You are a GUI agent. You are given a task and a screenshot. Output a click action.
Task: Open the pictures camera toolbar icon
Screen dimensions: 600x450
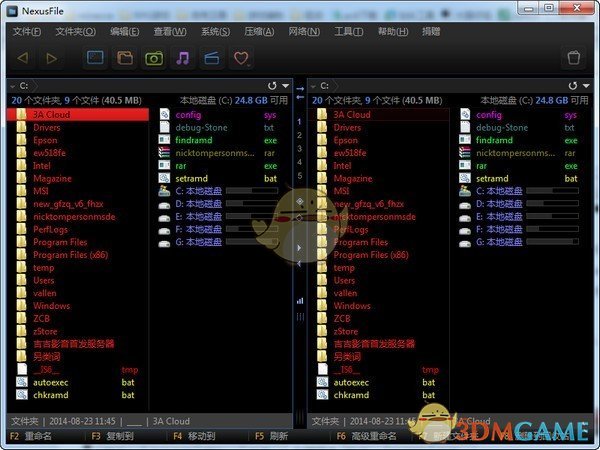coord(154,58)
